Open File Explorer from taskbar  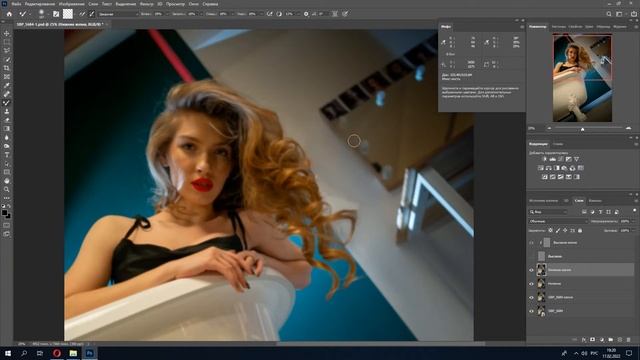coord(73,353)
